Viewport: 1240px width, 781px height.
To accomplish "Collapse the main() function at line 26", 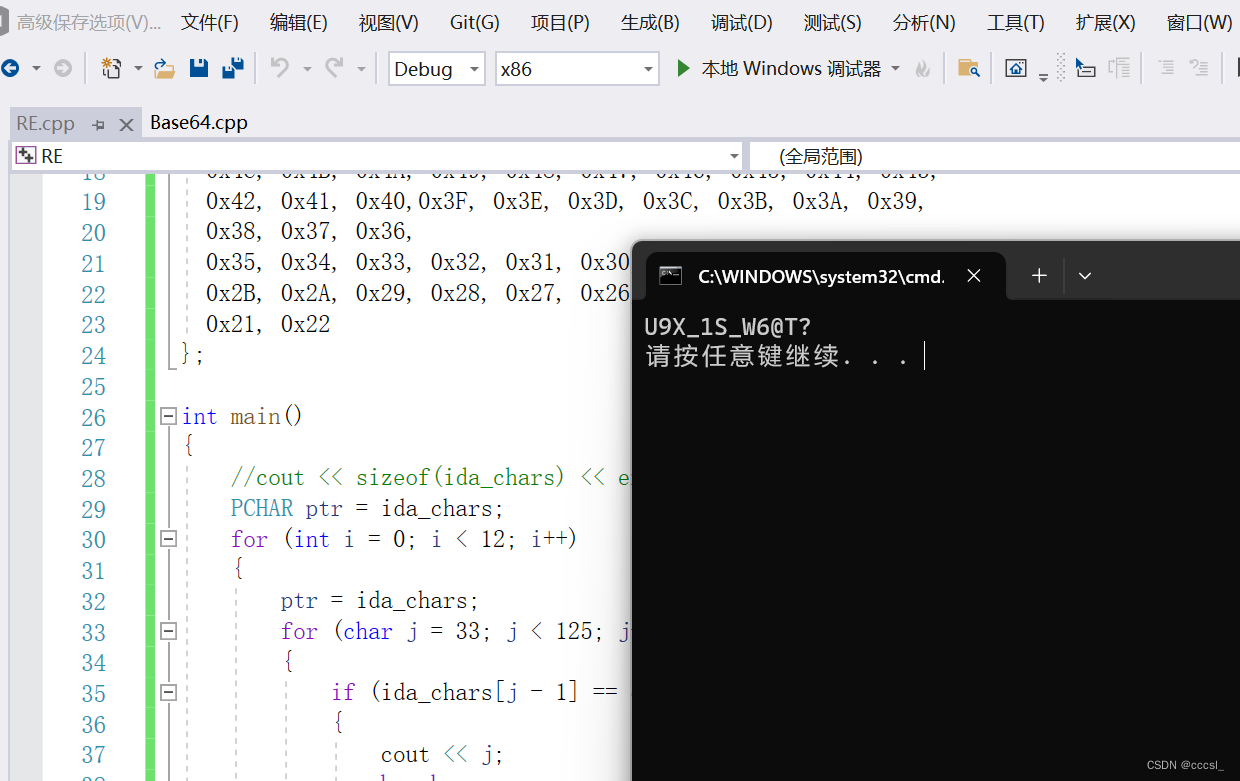I will point(168,416).
